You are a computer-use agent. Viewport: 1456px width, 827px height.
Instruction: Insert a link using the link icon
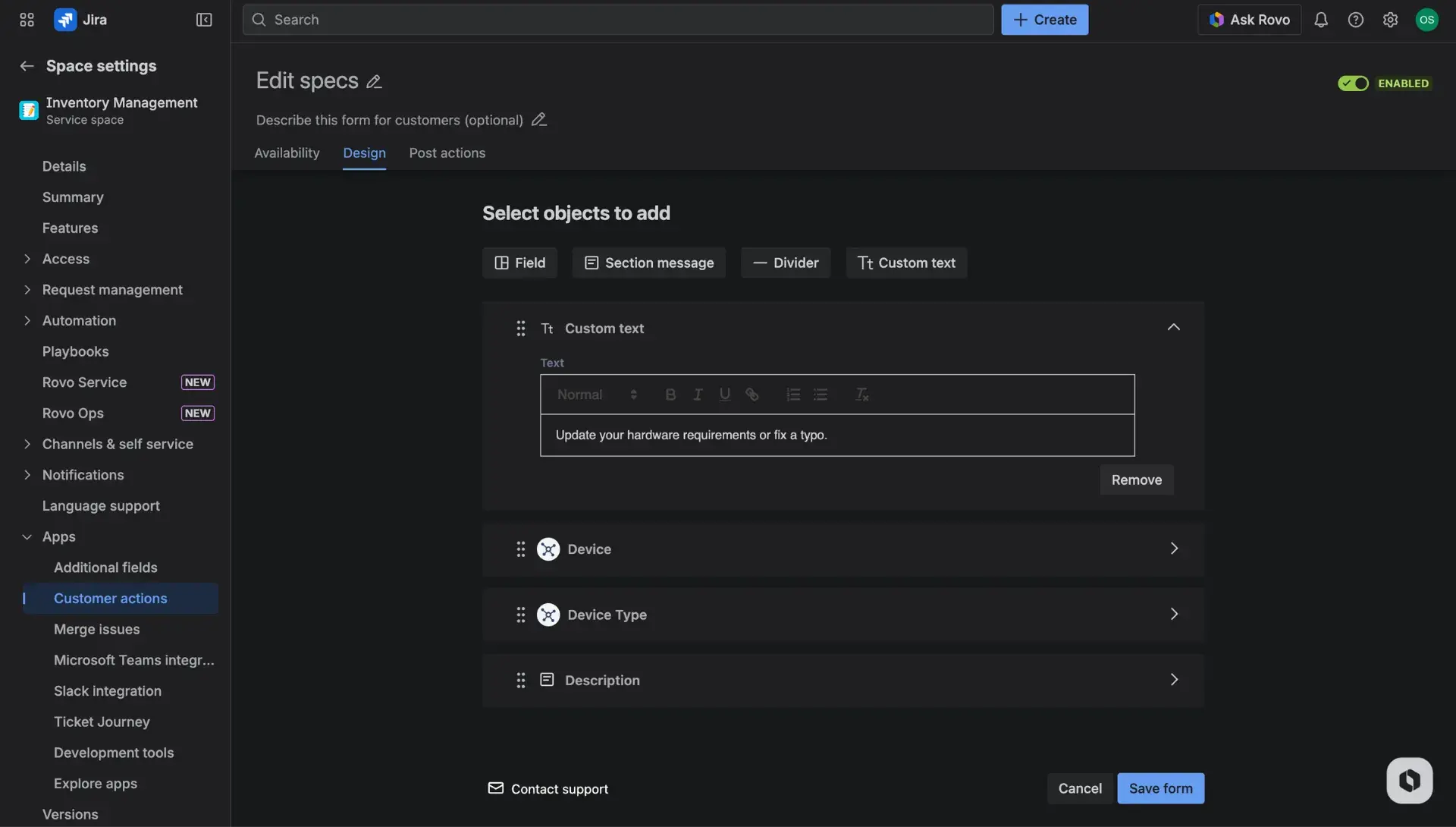752,394
